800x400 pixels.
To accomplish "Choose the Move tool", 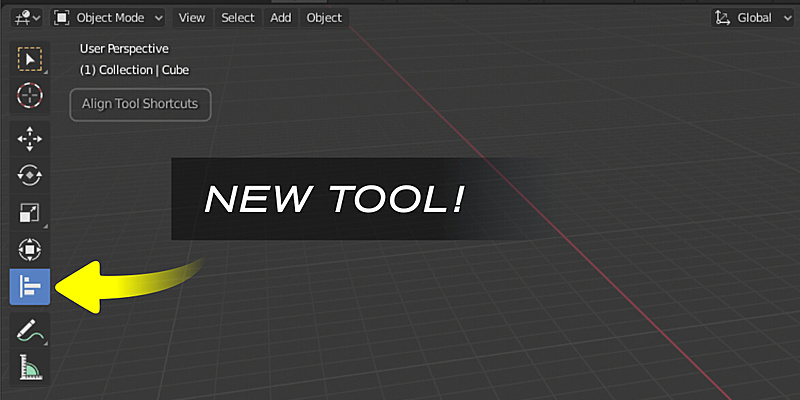I will click(x=30, y=139).
